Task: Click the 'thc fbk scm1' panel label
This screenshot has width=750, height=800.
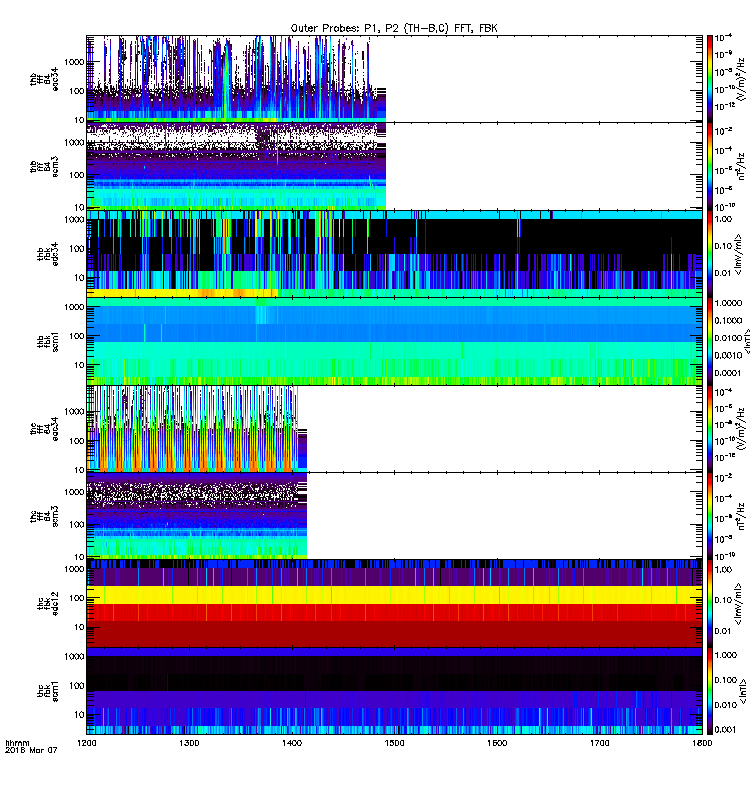Action: pos(48,691)
